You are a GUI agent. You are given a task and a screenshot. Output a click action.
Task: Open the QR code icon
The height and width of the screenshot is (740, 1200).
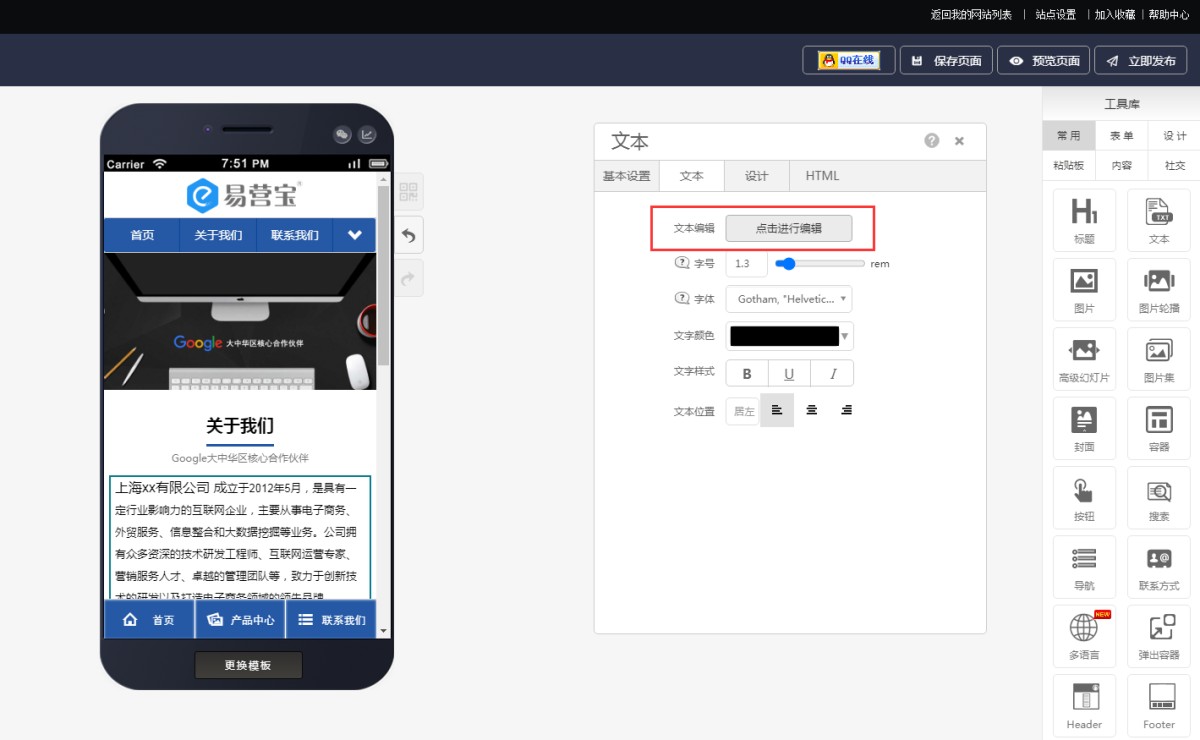pos(408,192)
